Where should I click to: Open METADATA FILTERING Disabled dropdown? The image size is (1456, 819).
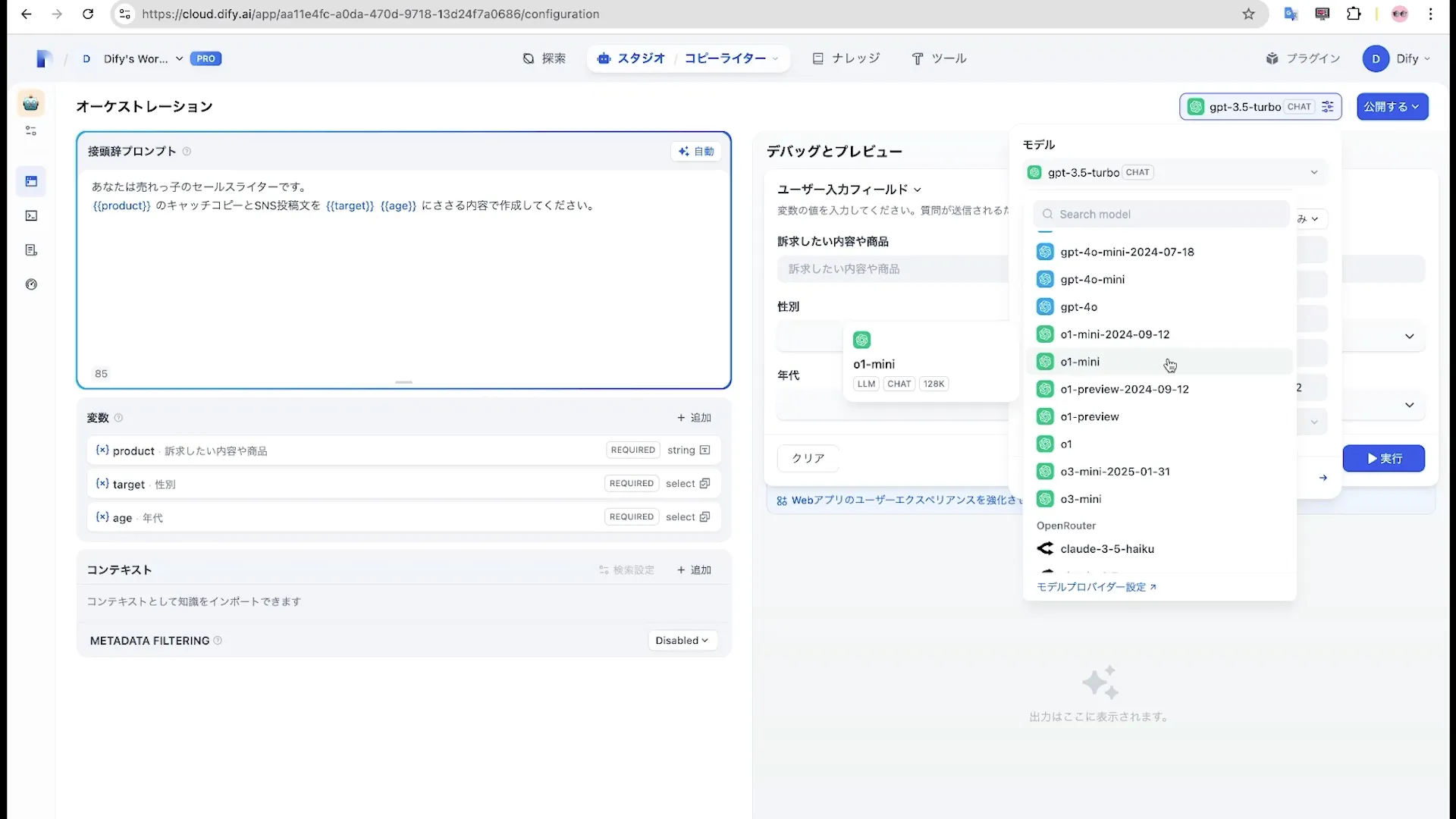(682, 641)
